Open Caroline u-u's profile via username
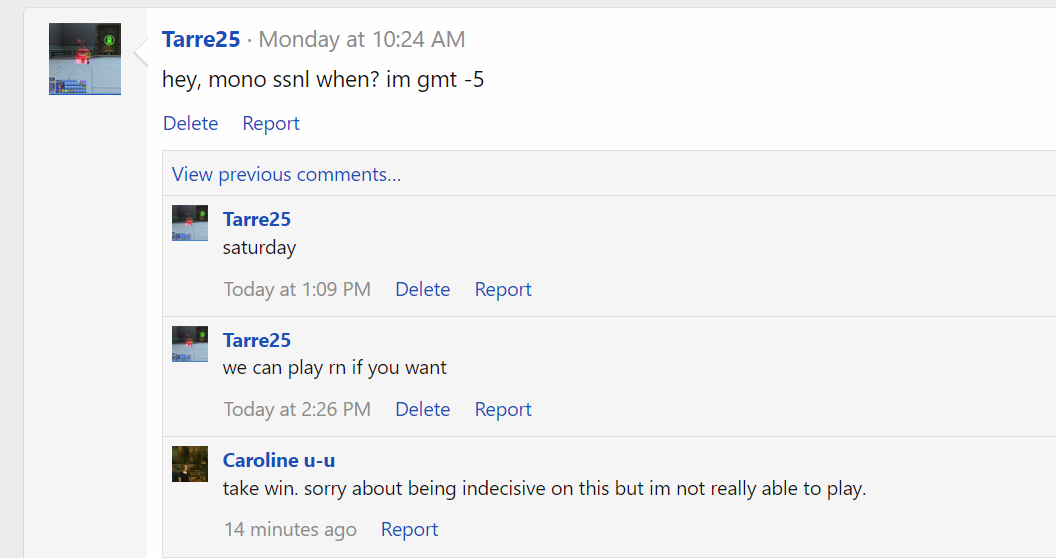 point(279,460)
